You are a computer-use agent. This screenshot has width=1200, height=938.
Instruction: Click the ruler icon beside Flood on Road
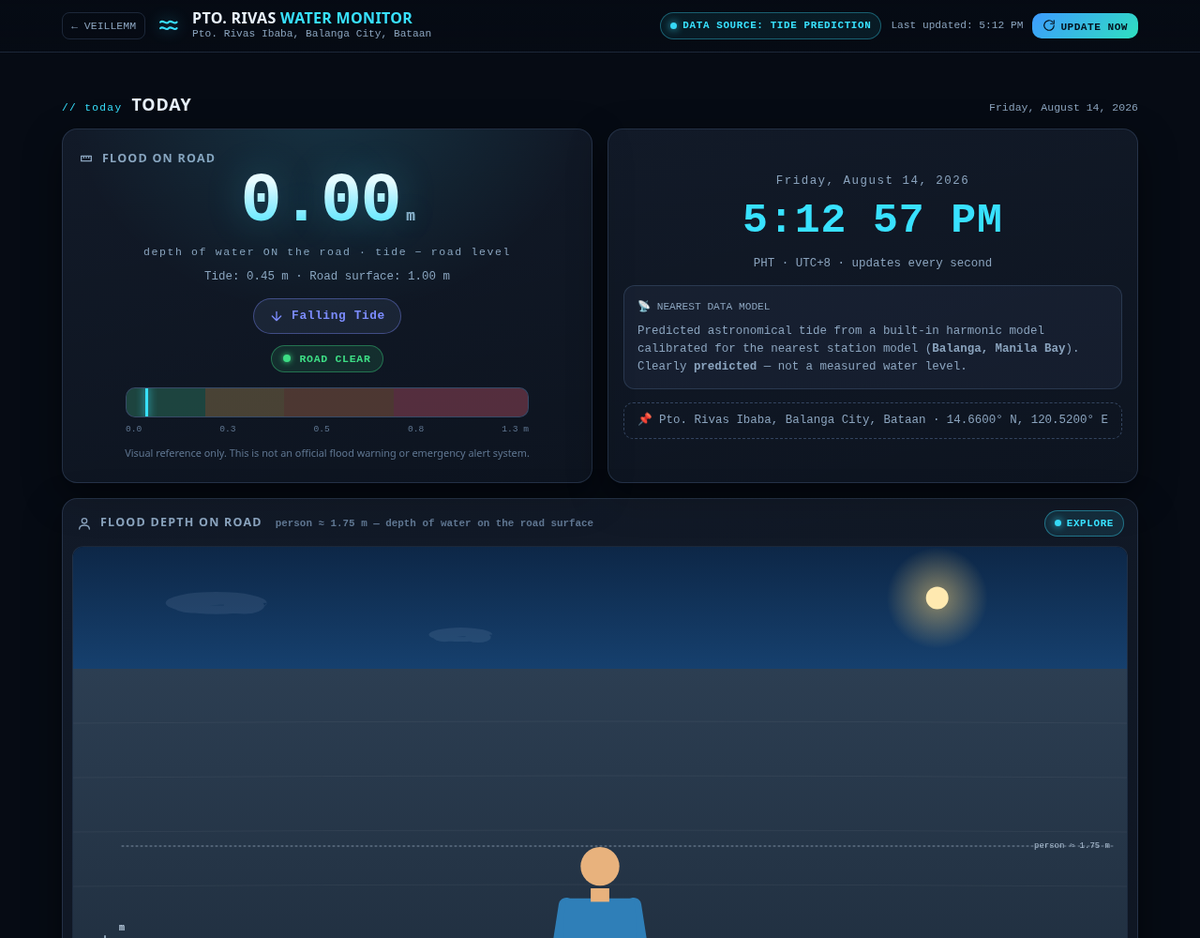point(86,158)
